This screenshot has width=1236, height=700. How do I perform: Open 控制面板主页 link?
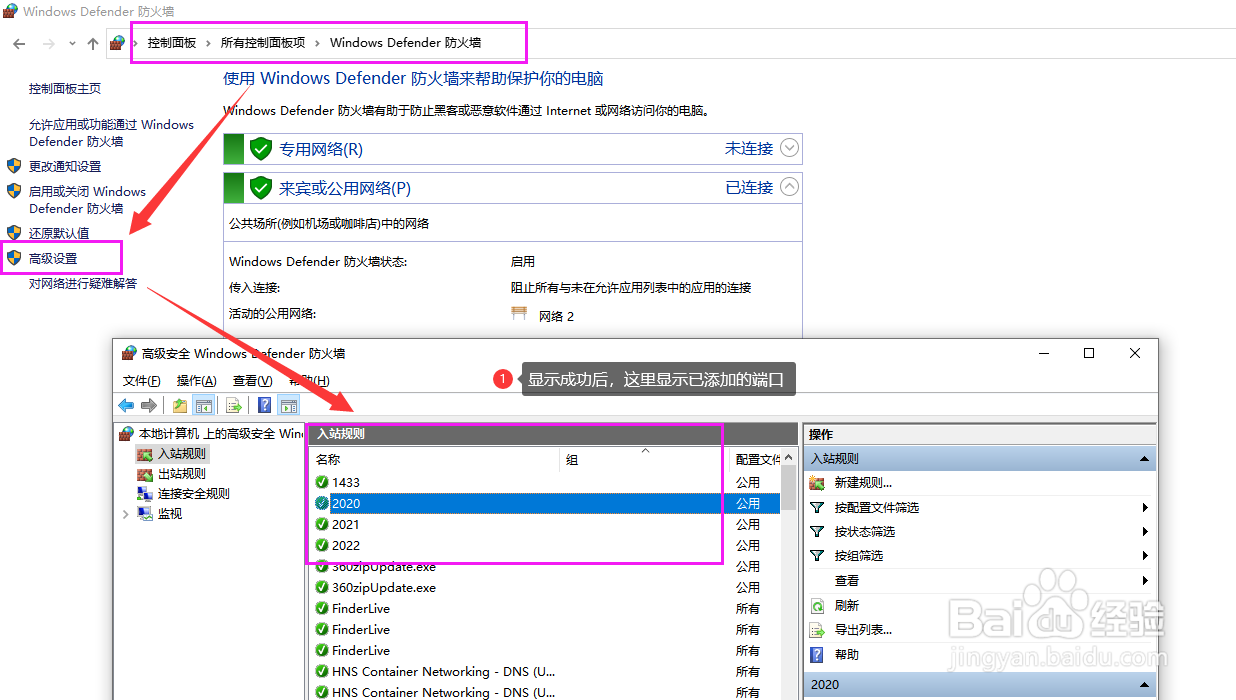coord(65,89)
